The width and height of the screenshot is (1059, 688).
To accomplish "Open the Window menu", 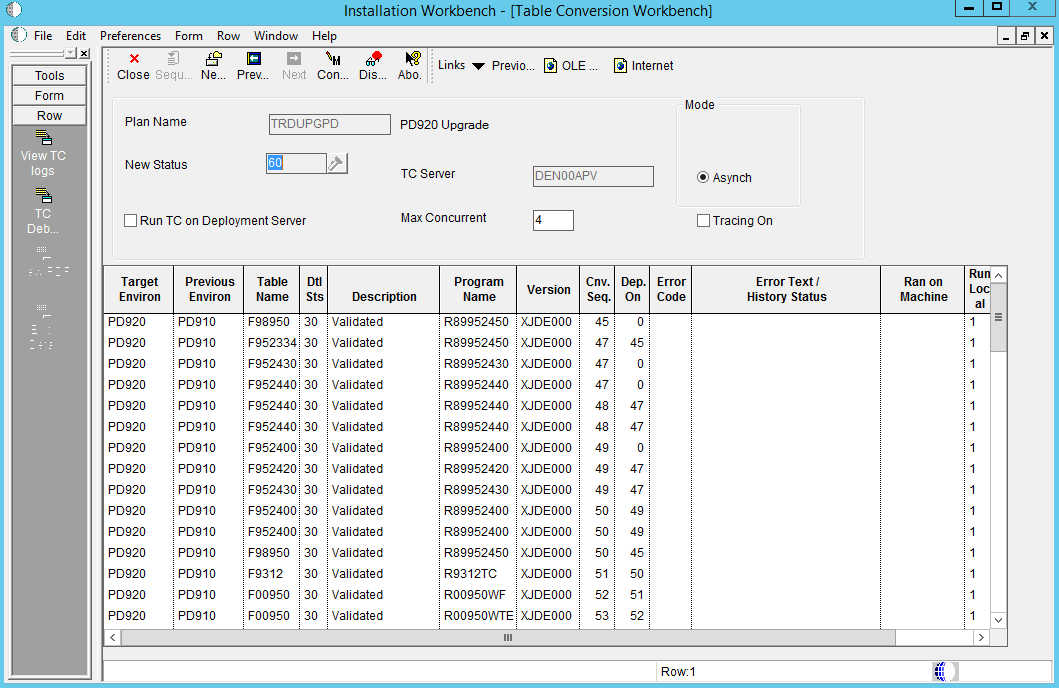I will pyautogui.click(x=276, y=36).
